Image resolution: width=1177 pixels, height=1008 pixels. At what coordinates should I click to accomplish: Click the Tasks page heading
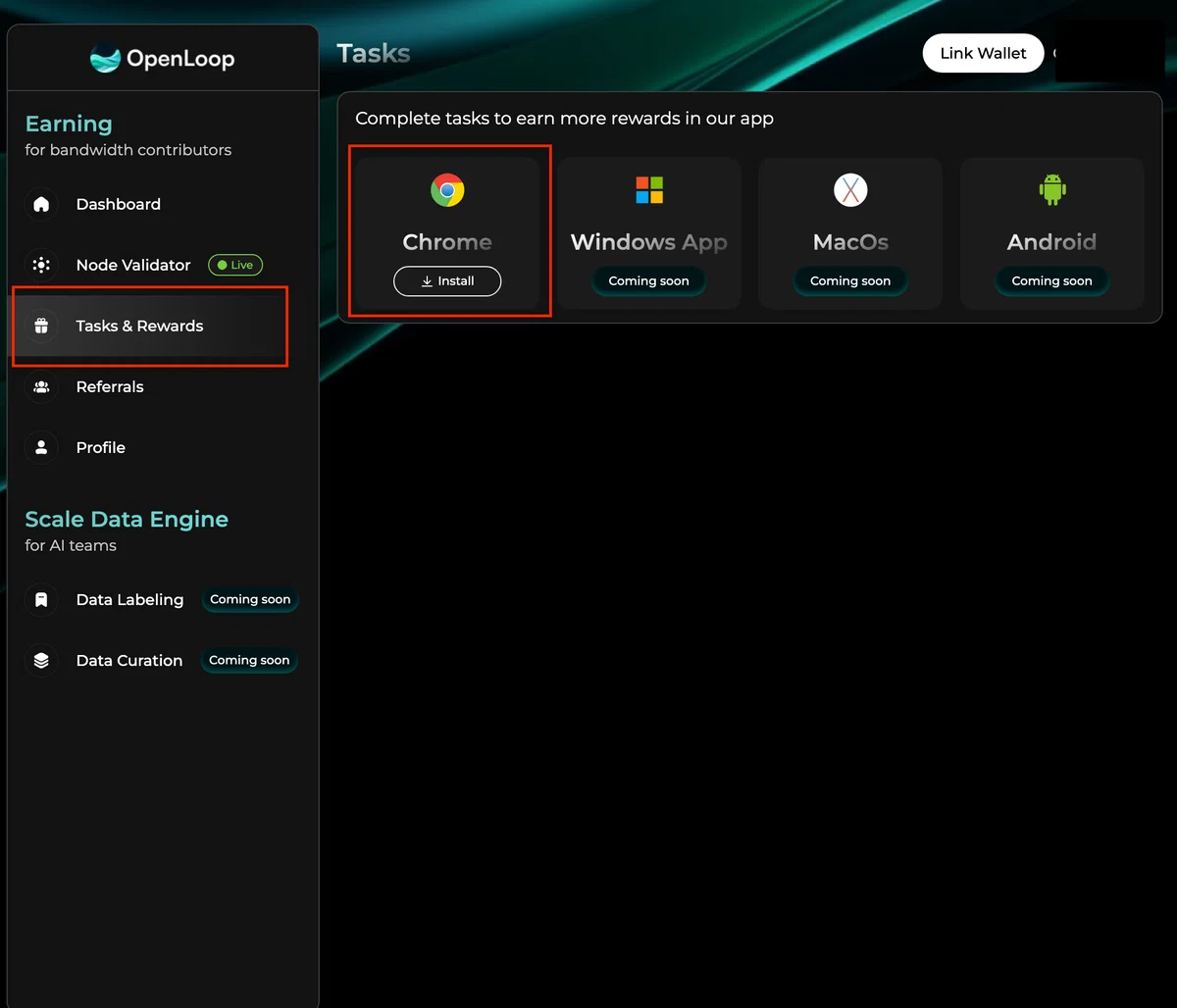[x=374, y=53]
